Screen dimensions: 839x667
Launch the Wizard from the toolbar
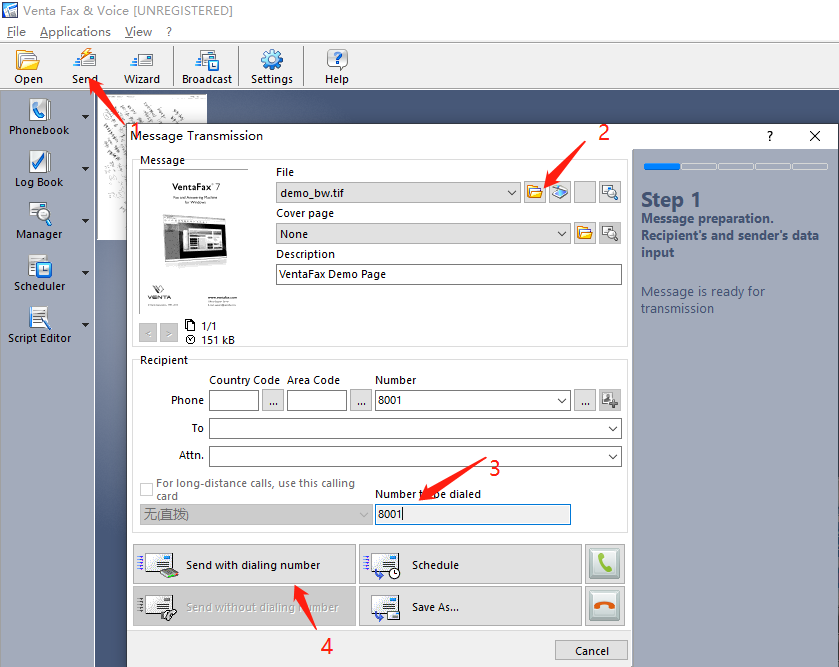(142, 66)
